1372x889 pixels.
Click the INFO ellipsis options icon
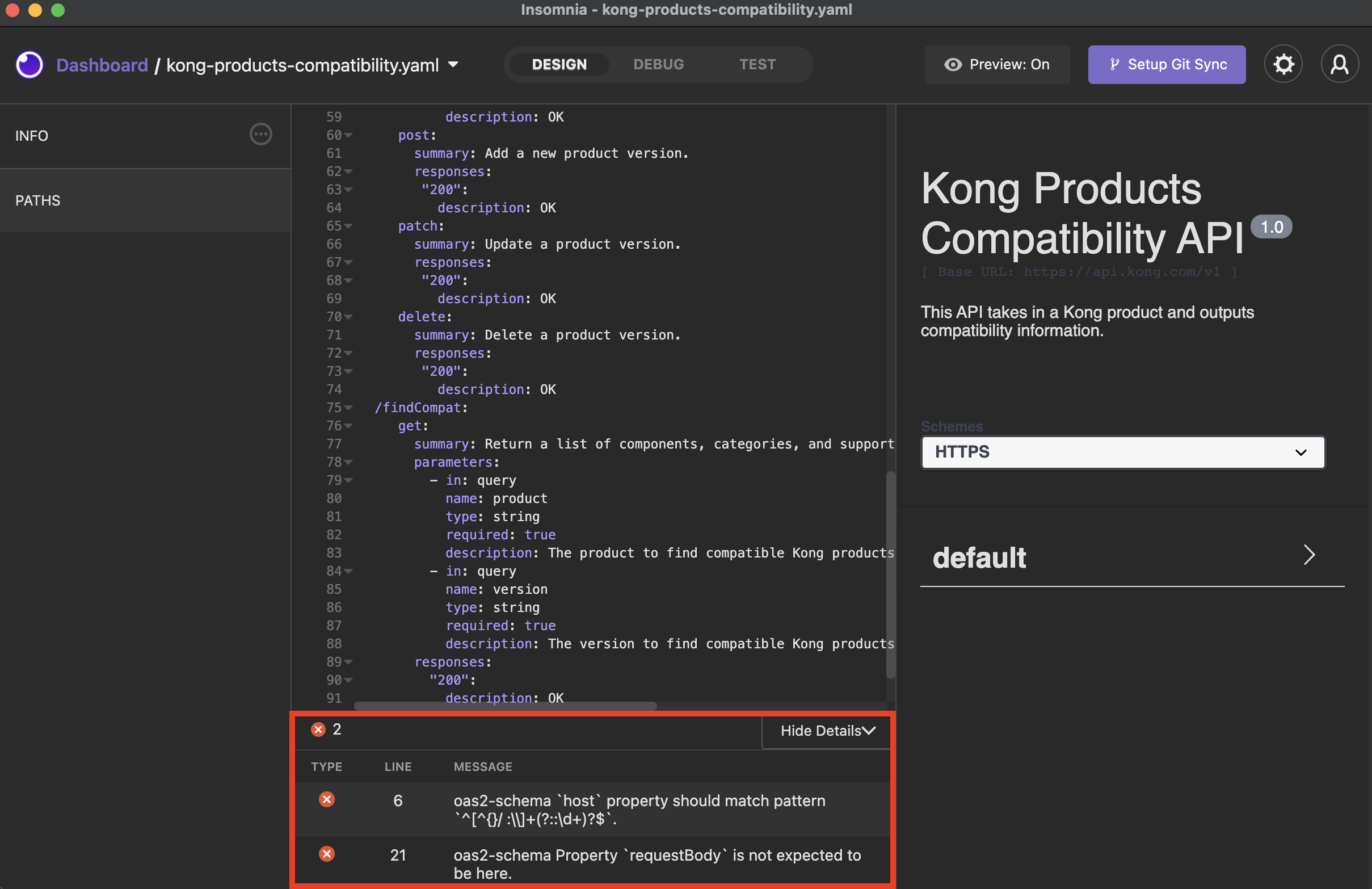tap(260, 135)
